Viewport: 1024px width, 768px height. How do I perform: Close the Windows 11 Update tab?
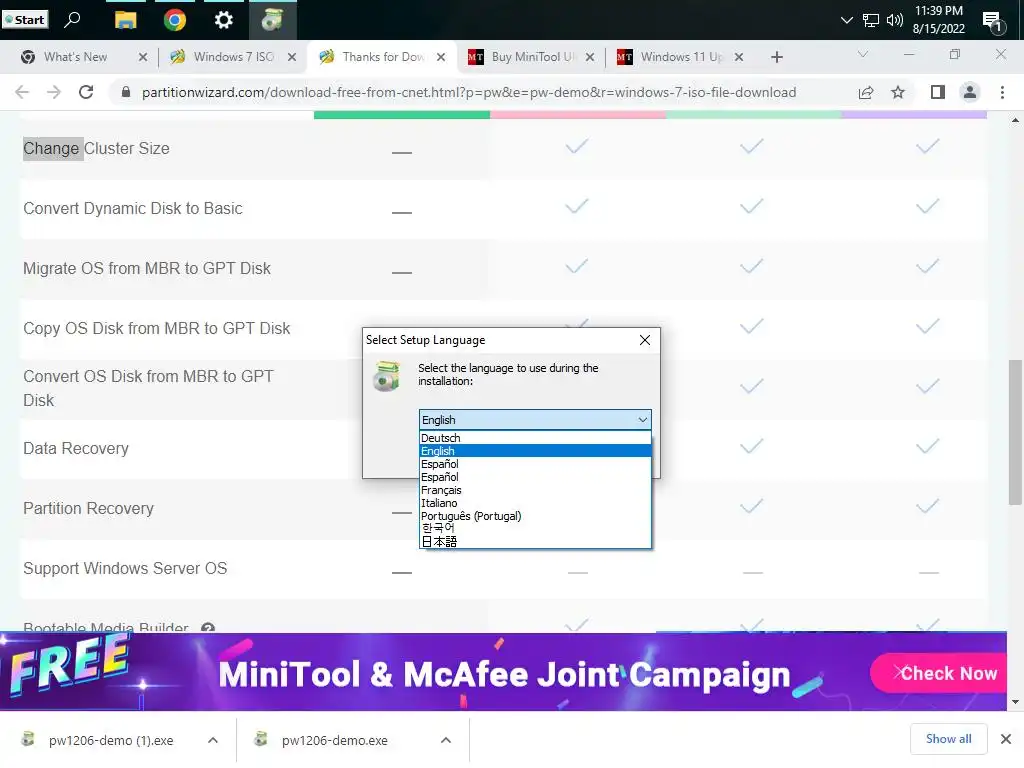pos(739,57)
